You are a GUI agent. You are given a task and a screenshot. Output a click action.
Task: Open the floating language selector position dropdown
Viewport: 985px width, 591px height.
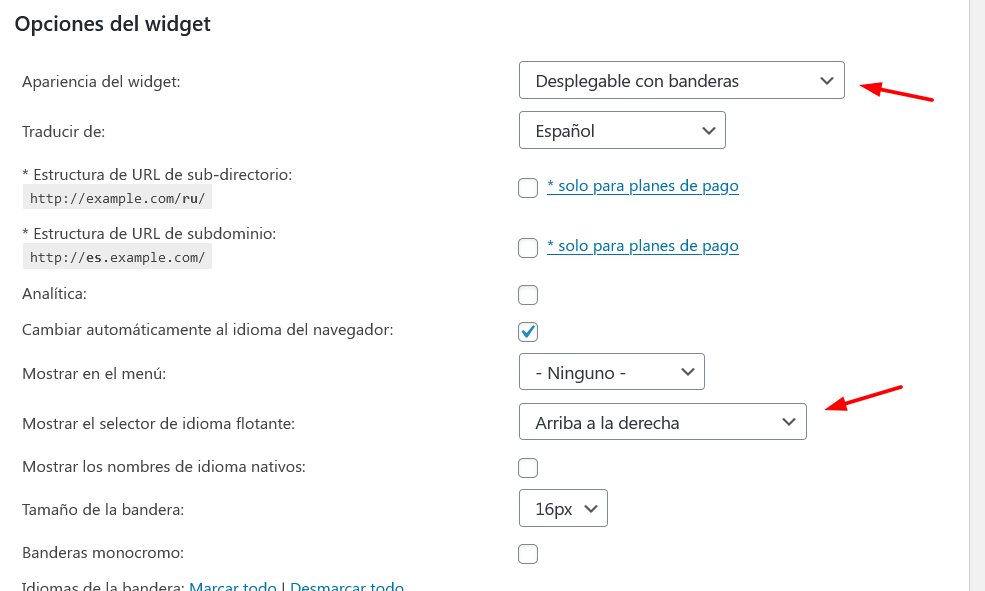tap(662, 422)
